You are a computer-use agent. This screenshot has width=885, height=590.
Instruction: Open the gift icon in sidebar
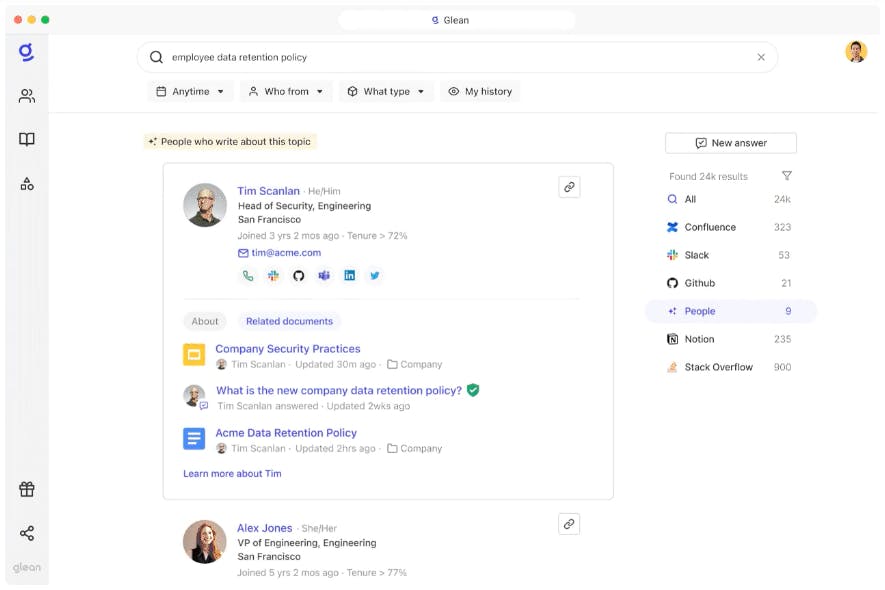(27, 489)
